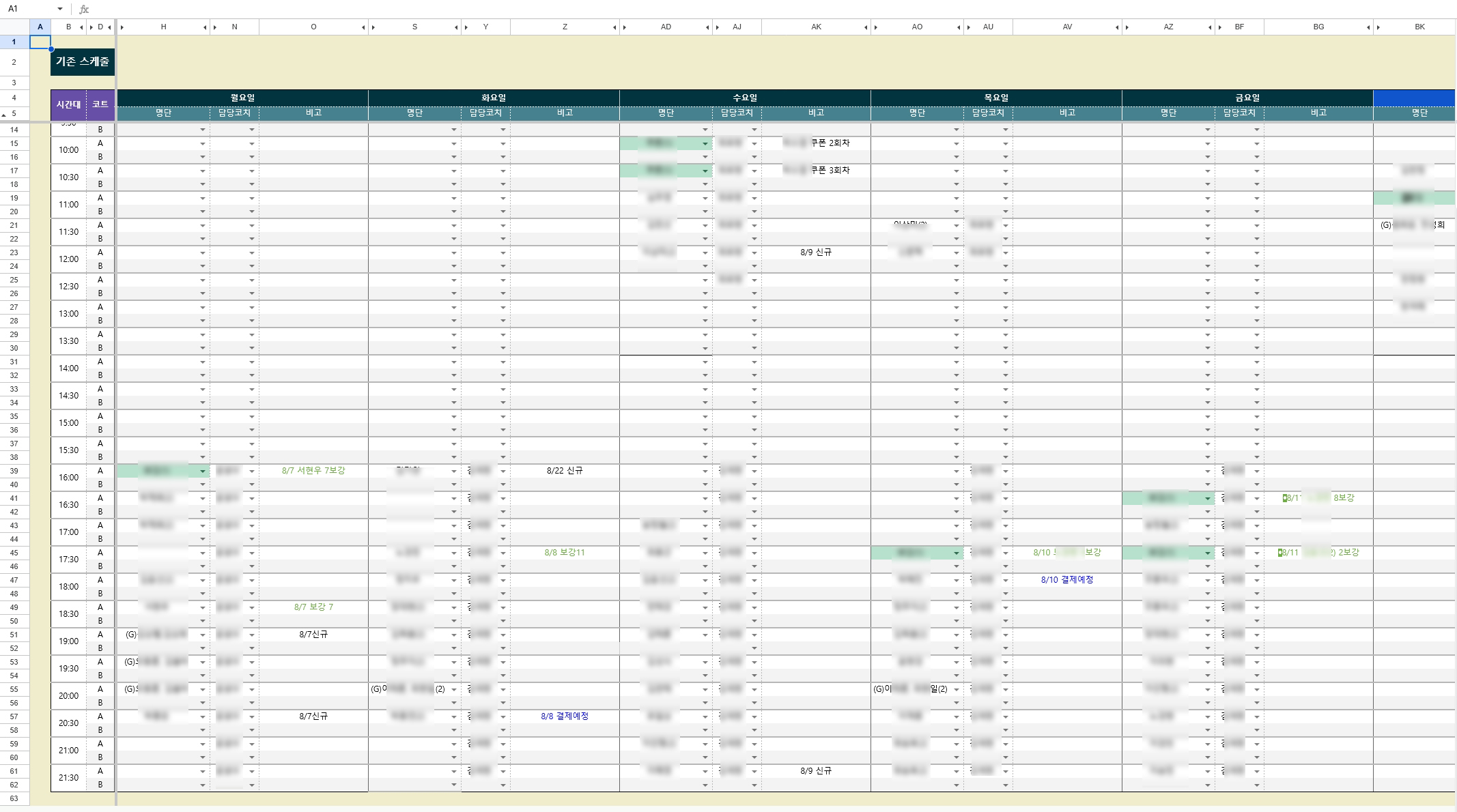Open Friday 명단 dropdown in row 41
The width and height of the screenshot is (1457, 812).
(1208, 499)
